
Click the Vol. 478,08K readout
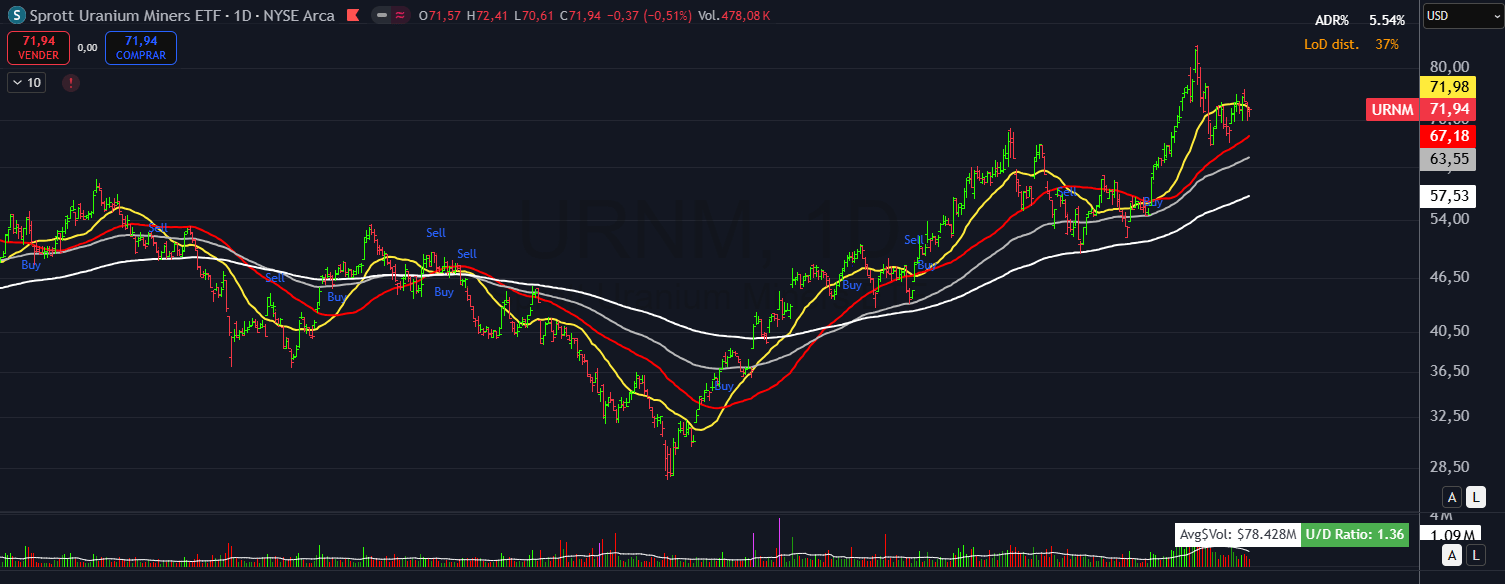point(734,16)
